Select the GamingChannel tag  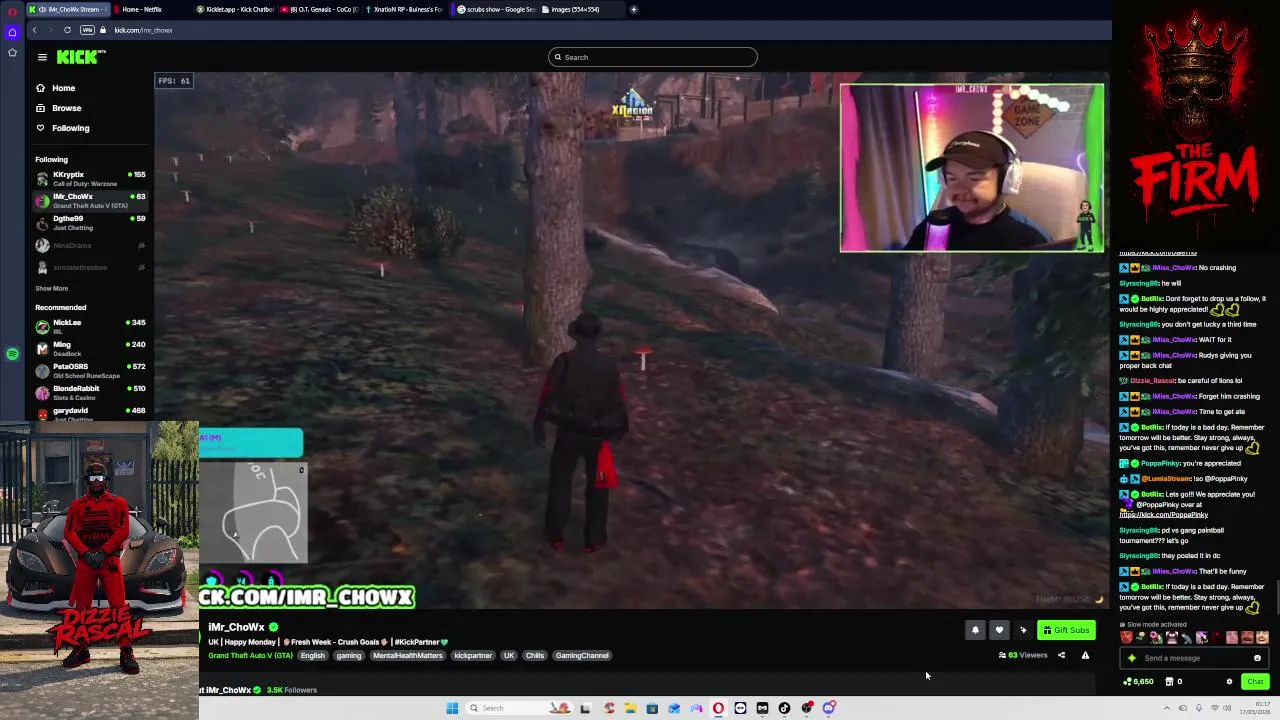[582, 656]
